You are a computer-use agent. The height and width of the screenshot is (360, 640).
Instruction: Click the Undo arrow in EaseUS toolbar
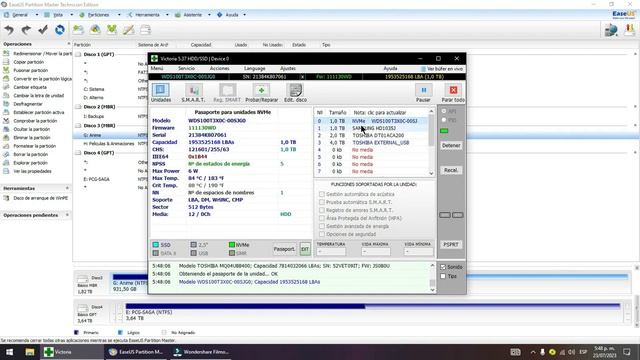pyautogui.click(x=9, y=30)
